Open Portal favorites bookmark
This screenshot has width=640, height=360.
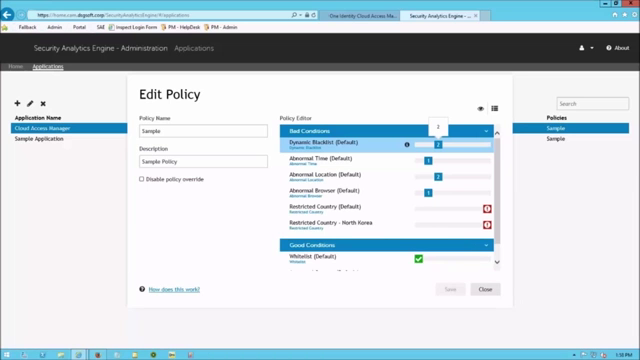(x=79, y=27)
